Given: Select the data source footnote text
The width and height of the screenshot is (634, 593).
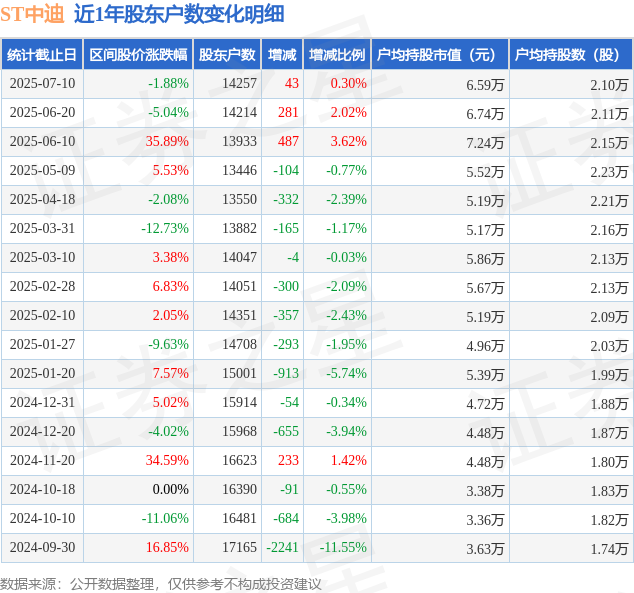Looking at the screenshot, I should pos(161,584).
